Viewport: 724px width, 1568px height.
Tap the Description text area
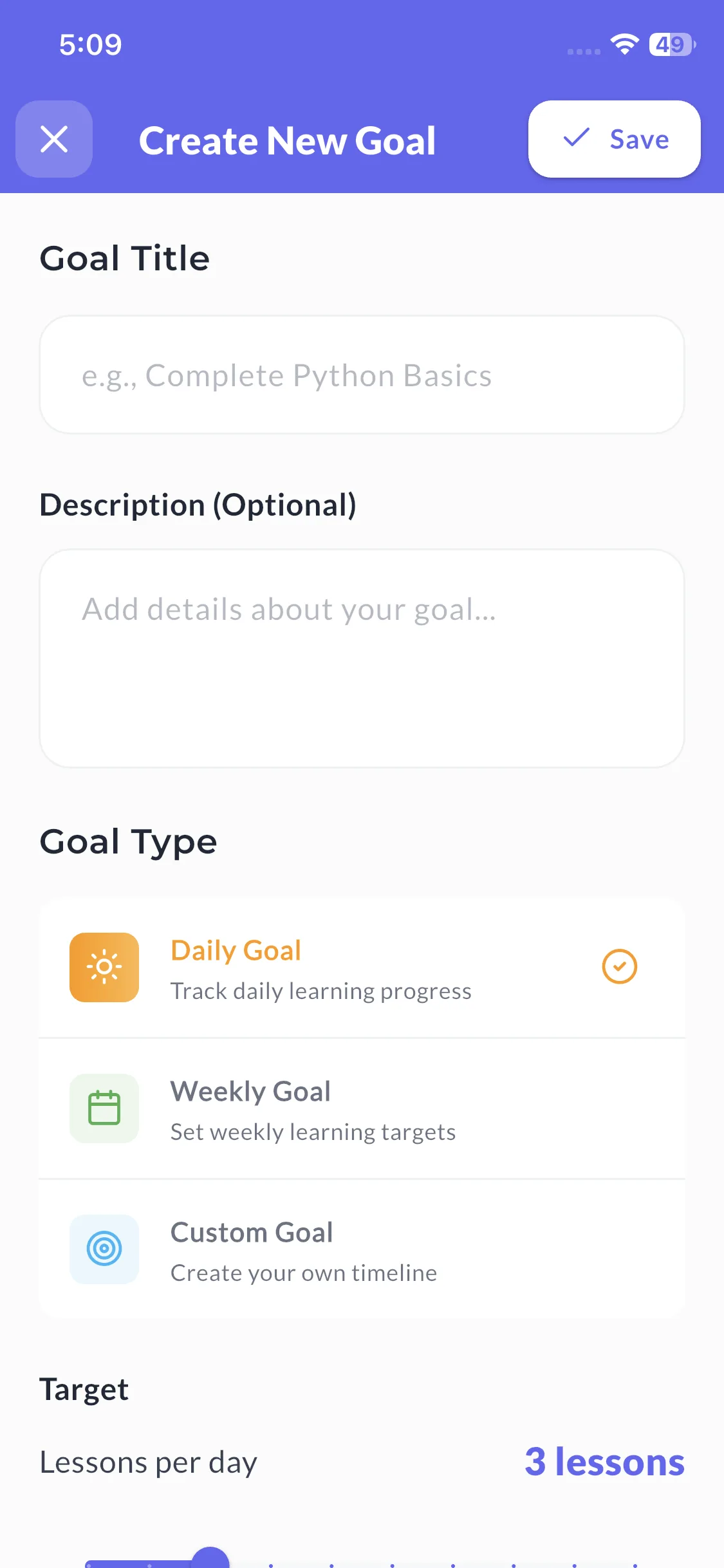362,658
